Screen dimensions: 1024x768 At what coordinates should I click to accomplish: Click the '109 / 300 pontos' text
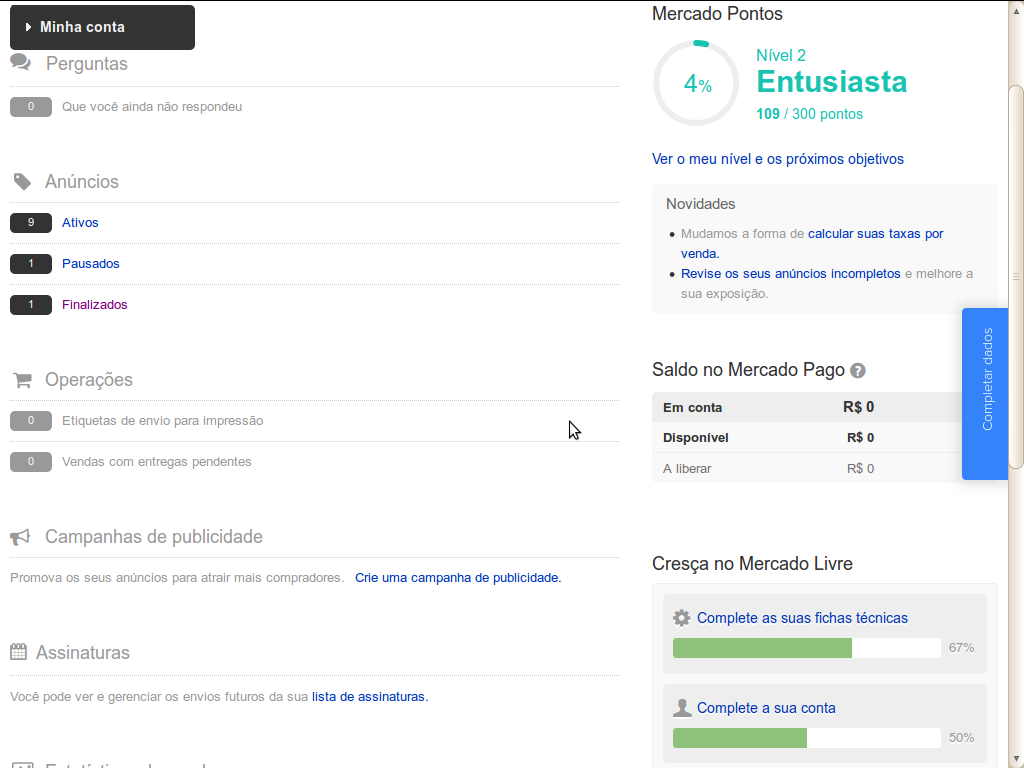click(x=809, y=114)
